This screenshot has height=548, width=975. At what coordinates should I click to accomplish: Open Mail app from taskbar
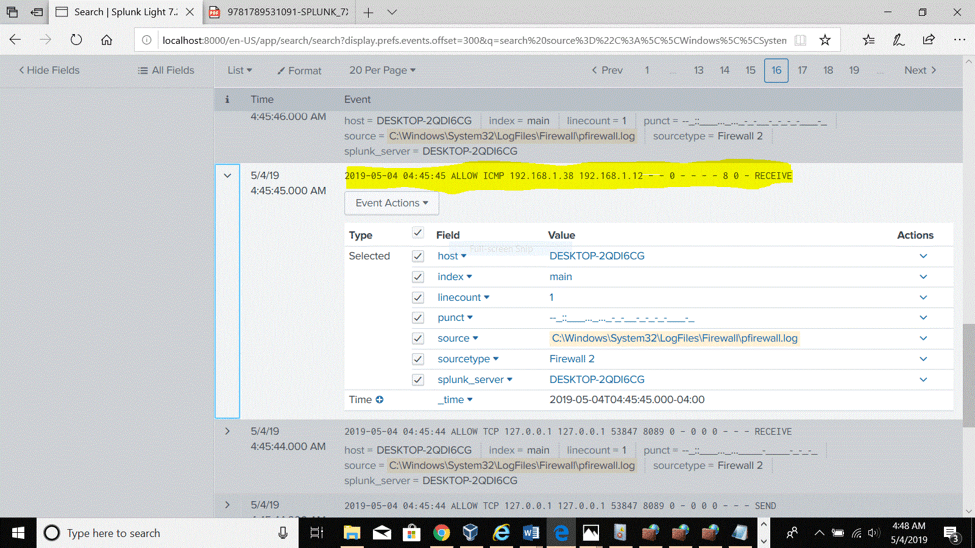382,533
